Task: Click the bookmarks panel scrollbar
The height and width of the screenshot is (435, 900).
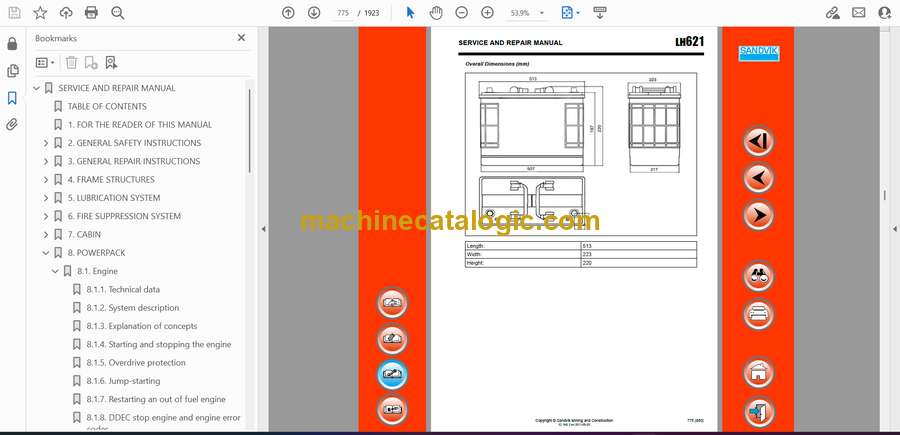Action: tap(250, 131)
